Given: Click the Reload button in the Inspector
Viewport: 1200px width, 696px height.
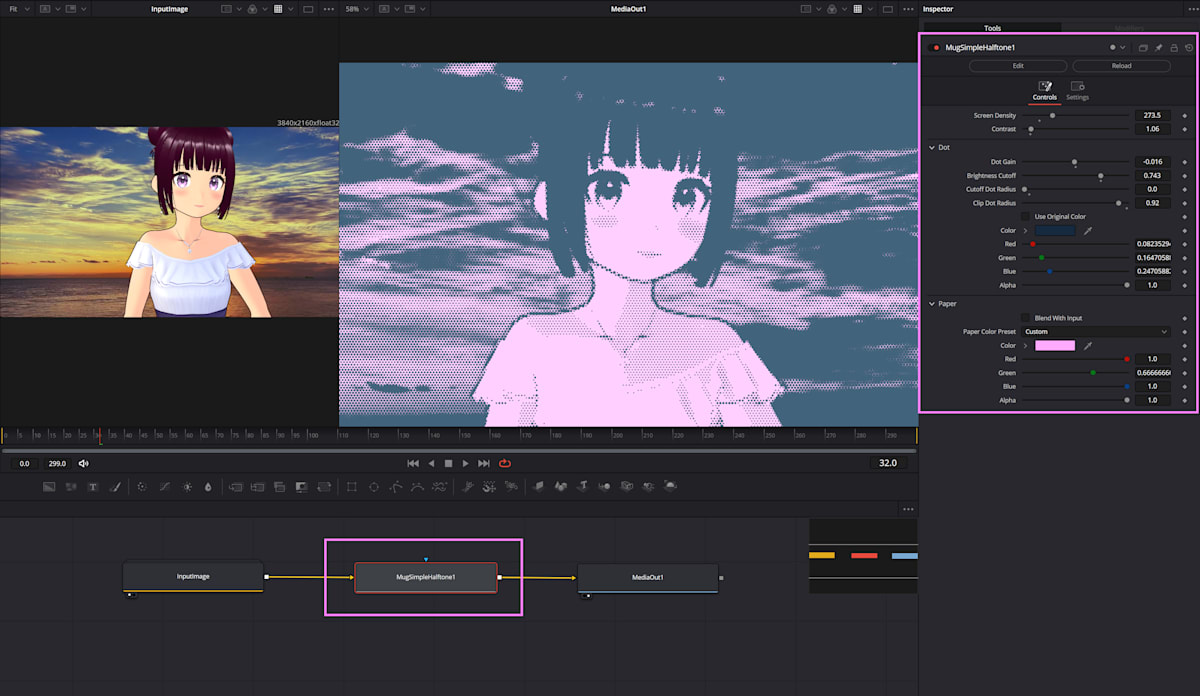Looking at the screenshot, I should point(1120,66).
